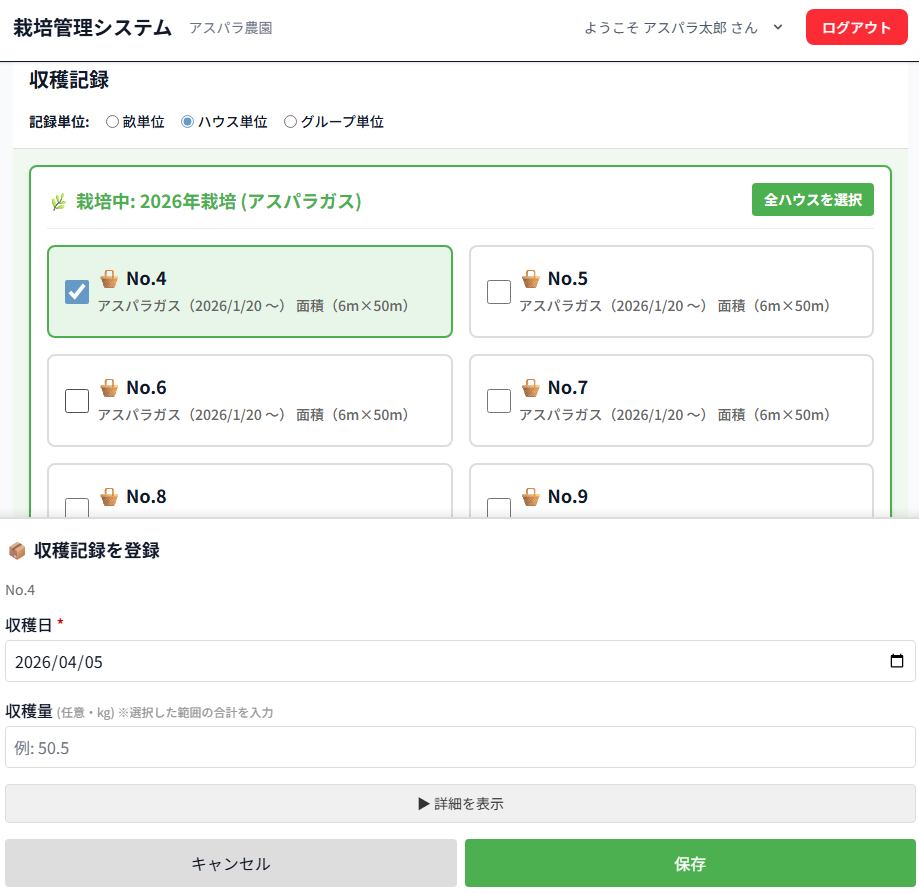Enable the No.7 house checkbox
This screenshot has width=919, height=893.
[x=499, y=401]
